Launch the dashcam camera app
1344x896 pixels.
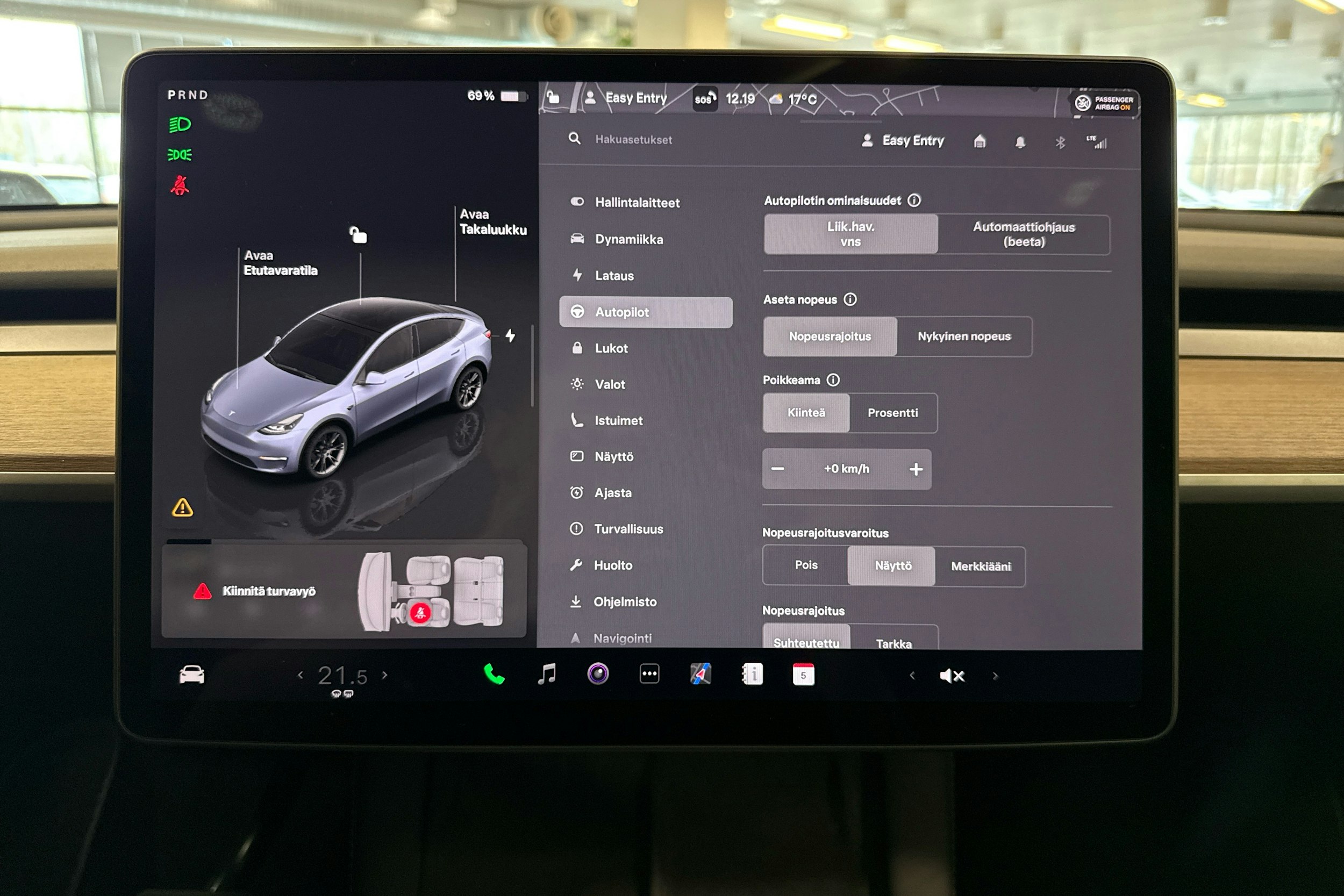pos(598,675)
